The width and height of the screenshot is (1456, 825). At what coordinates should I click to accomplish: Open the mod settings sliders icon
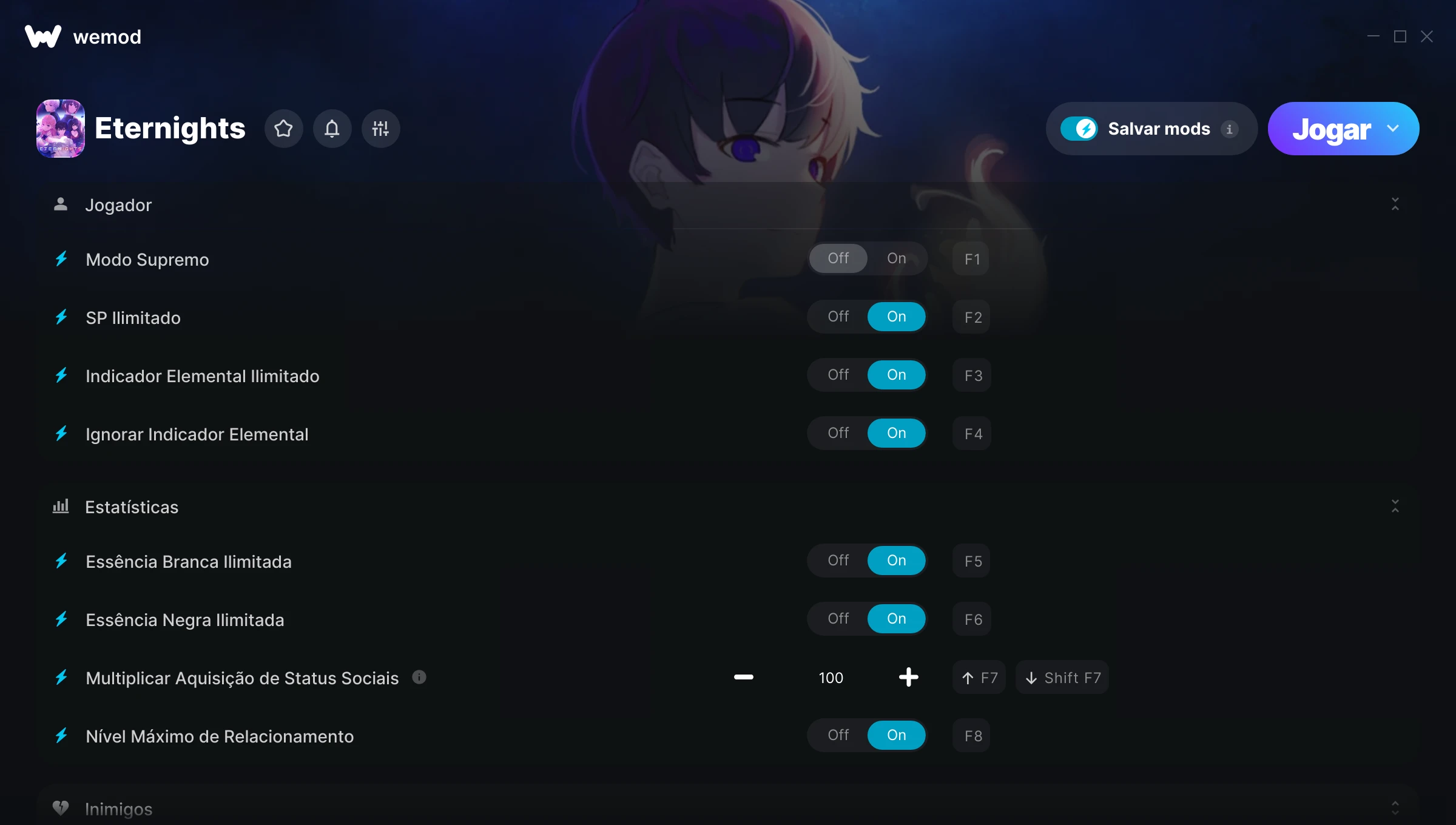pos(380,129)
